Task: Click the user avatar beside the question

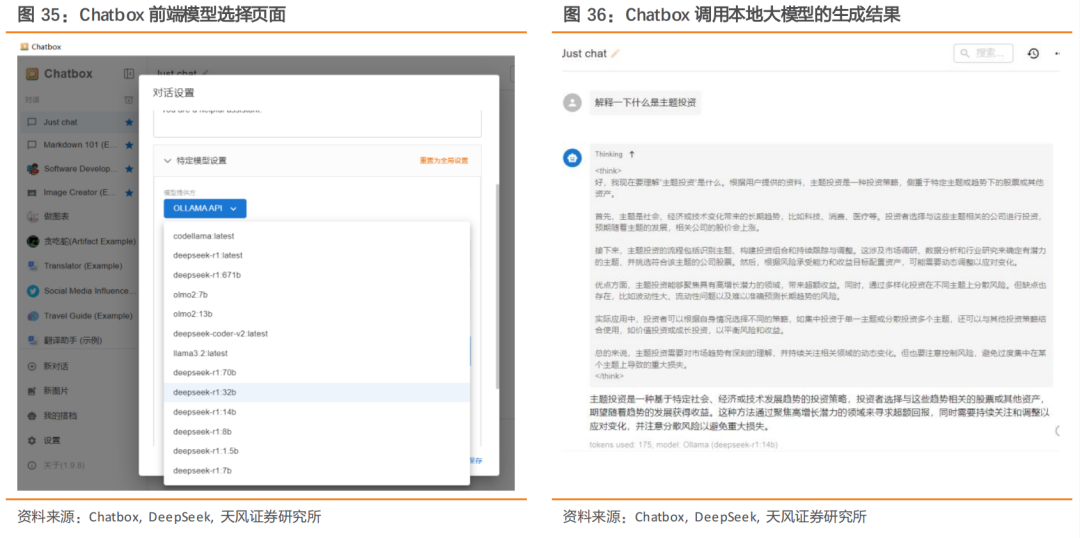Action: 572,103
